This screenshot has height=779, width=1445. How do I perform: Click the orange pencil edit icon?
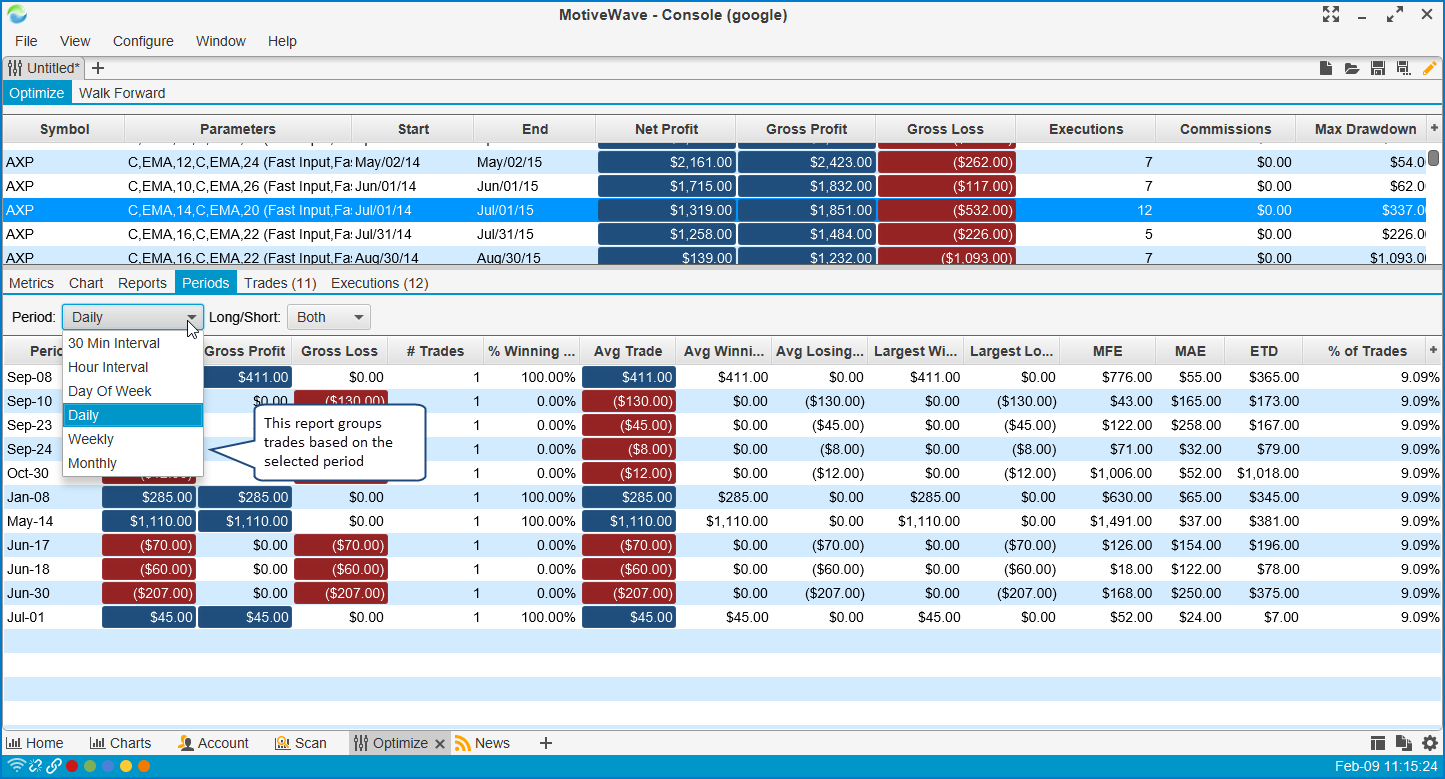coord(1430,68)
